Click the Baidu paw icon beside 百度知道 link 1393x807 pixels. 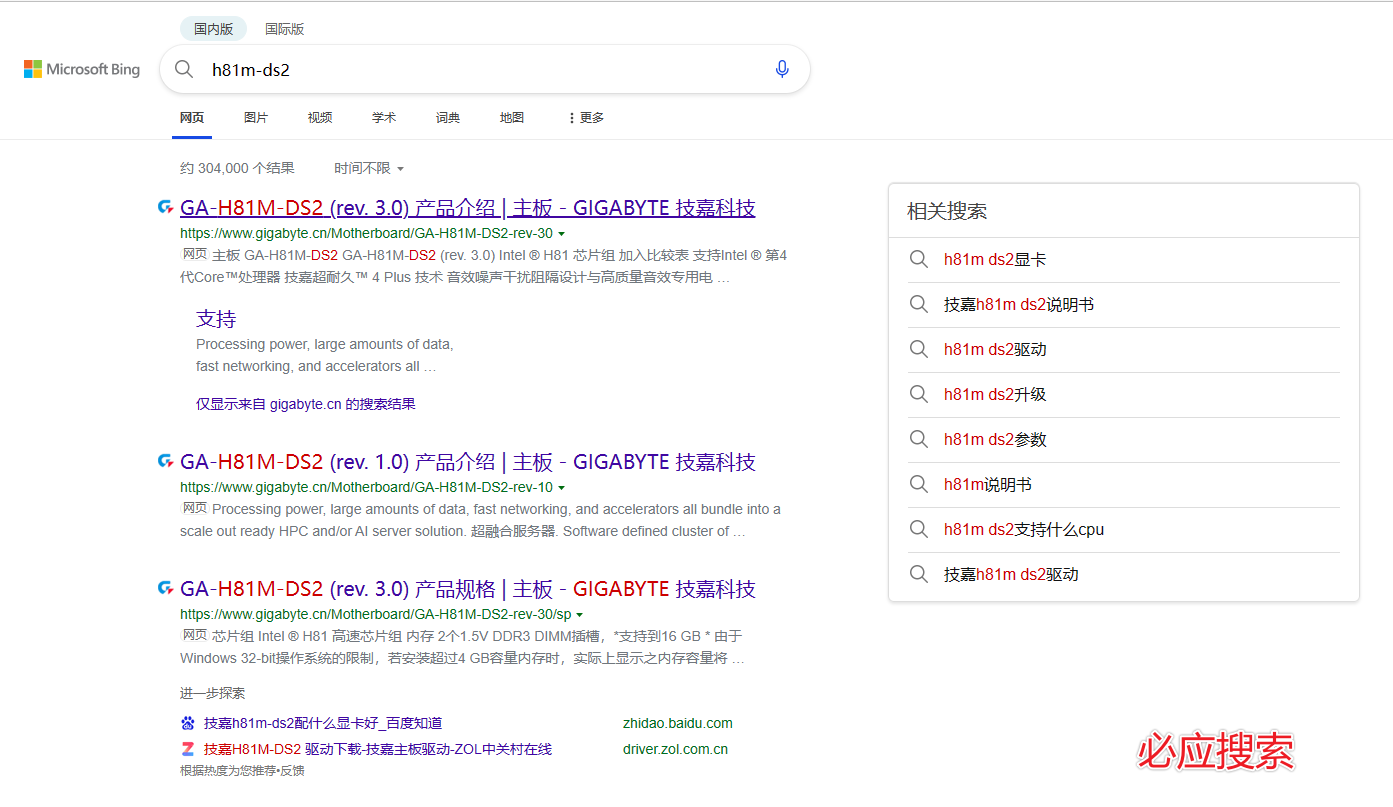(188, 723)
